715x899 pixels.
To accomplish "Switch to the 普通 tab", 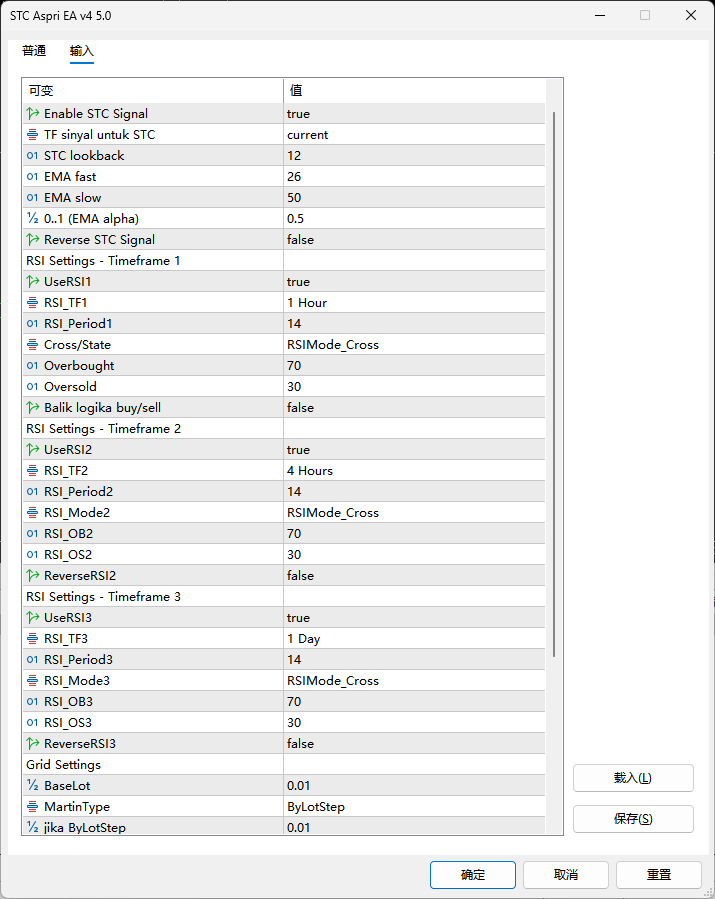I will tap(34, 51).
